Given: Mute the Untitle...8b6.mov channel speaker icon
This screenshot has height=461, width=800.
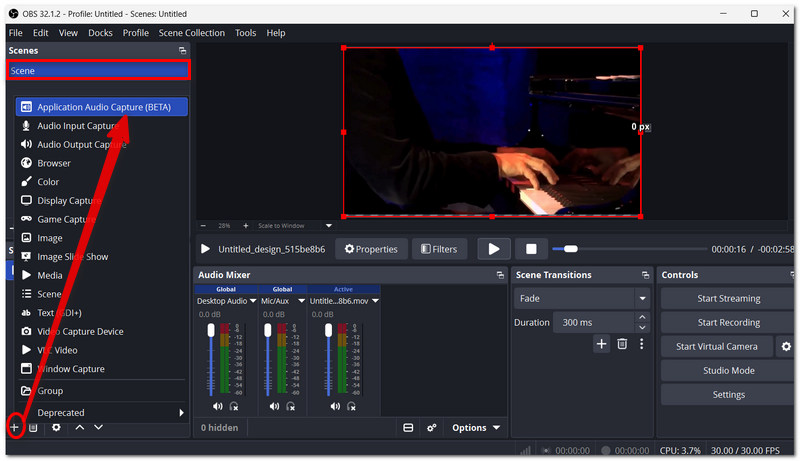Looking at the screenshot, I should pos(335,406).
